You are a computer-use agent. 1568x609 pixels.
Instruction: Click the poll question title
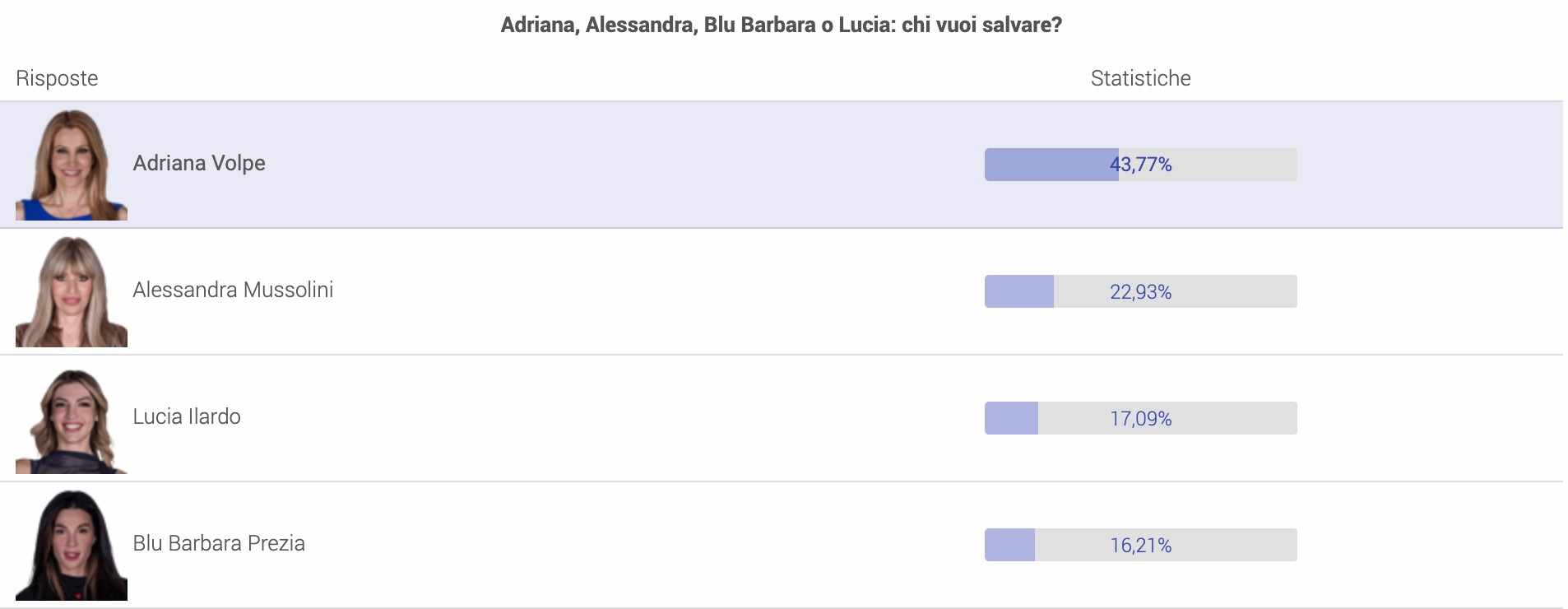tap(781, 25)
